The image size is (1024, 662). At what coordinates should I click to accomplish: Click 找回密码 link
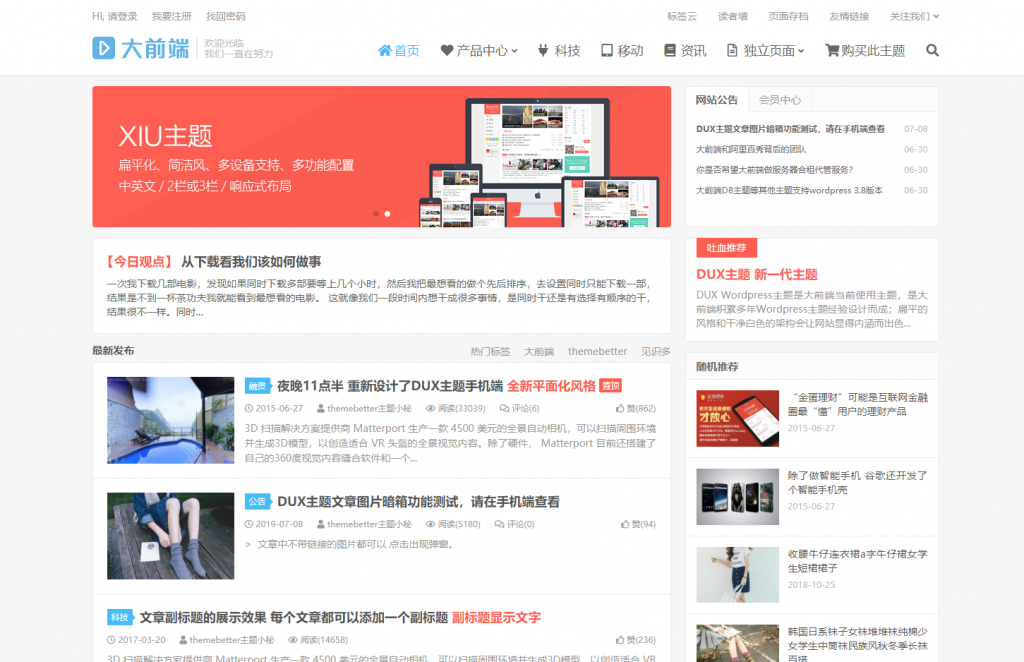[x=226, y=16]
